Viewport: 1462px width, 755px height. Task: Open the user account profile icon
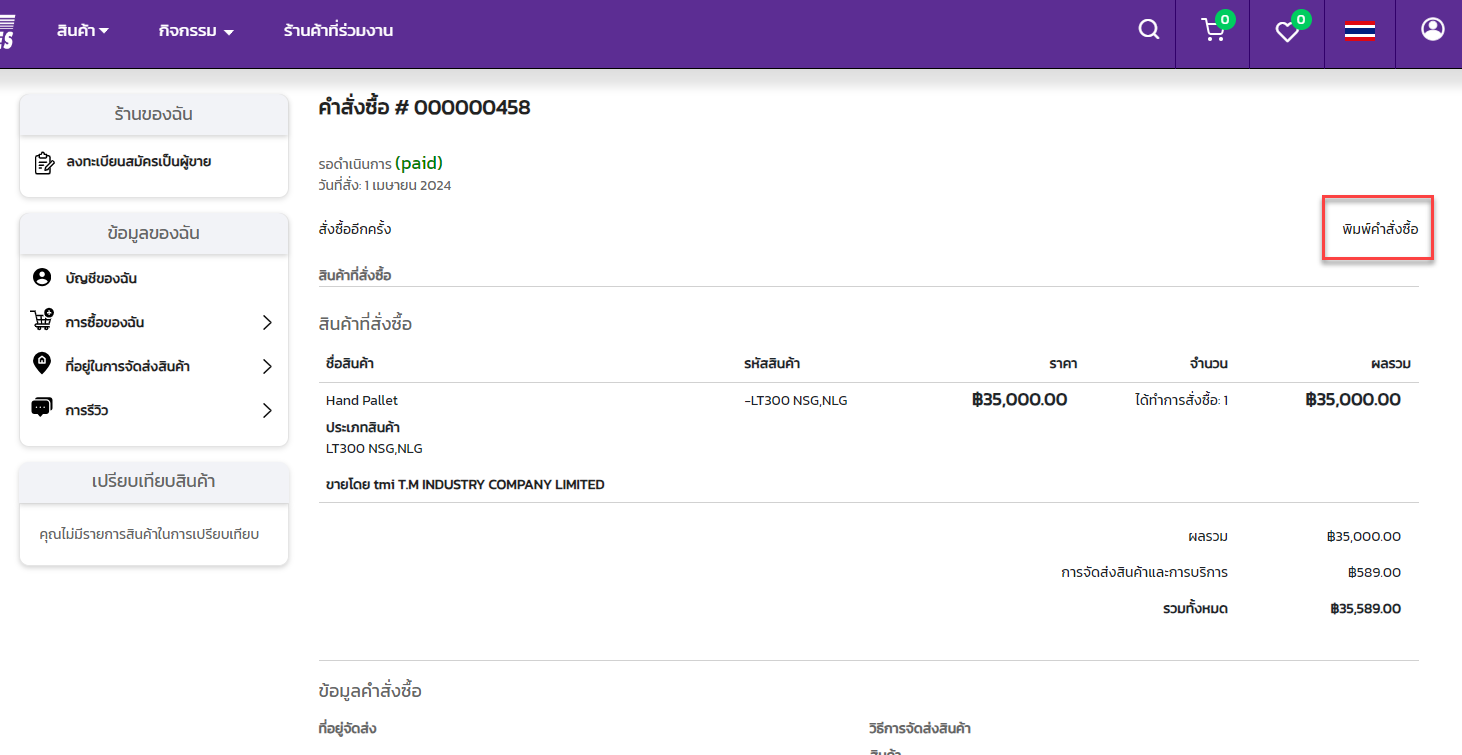click(x=1432, y=30)
